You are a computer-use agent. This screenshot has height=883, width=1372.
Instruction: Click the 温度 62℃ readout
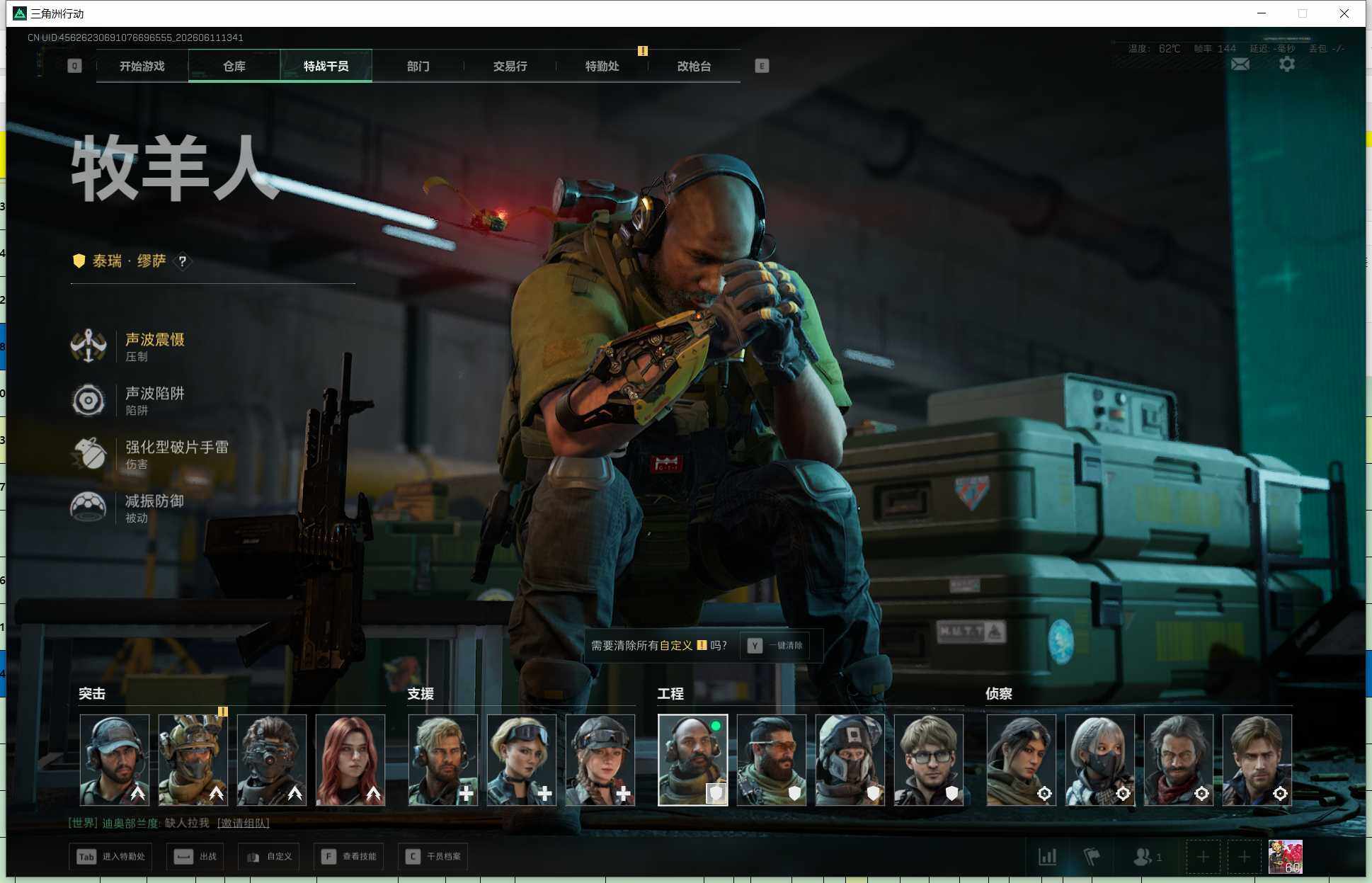1155,49
